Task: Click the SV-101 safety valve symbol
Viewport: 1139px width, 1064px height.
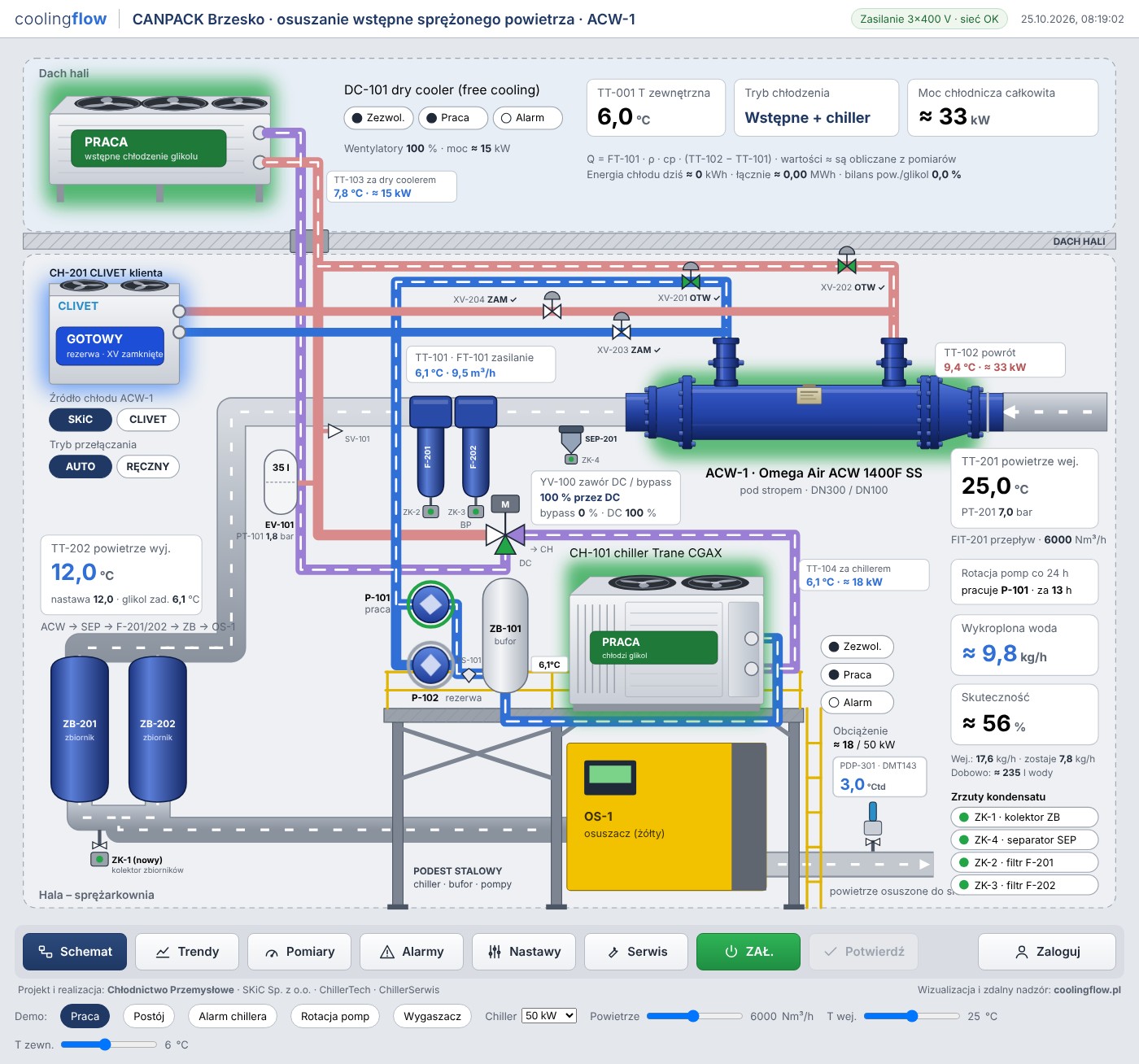Action: click(x=334, y=431)
